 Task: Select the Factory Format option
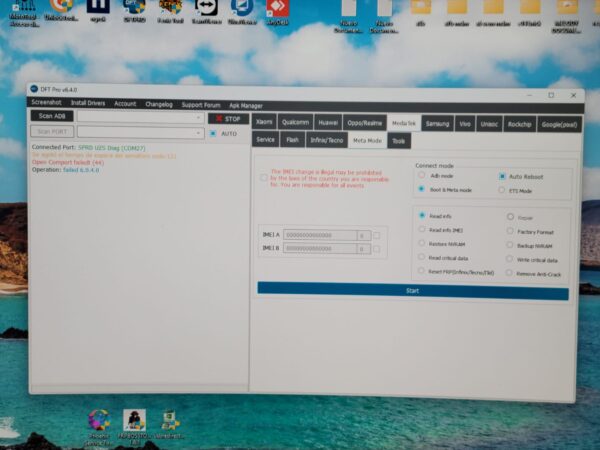point(510,231)
